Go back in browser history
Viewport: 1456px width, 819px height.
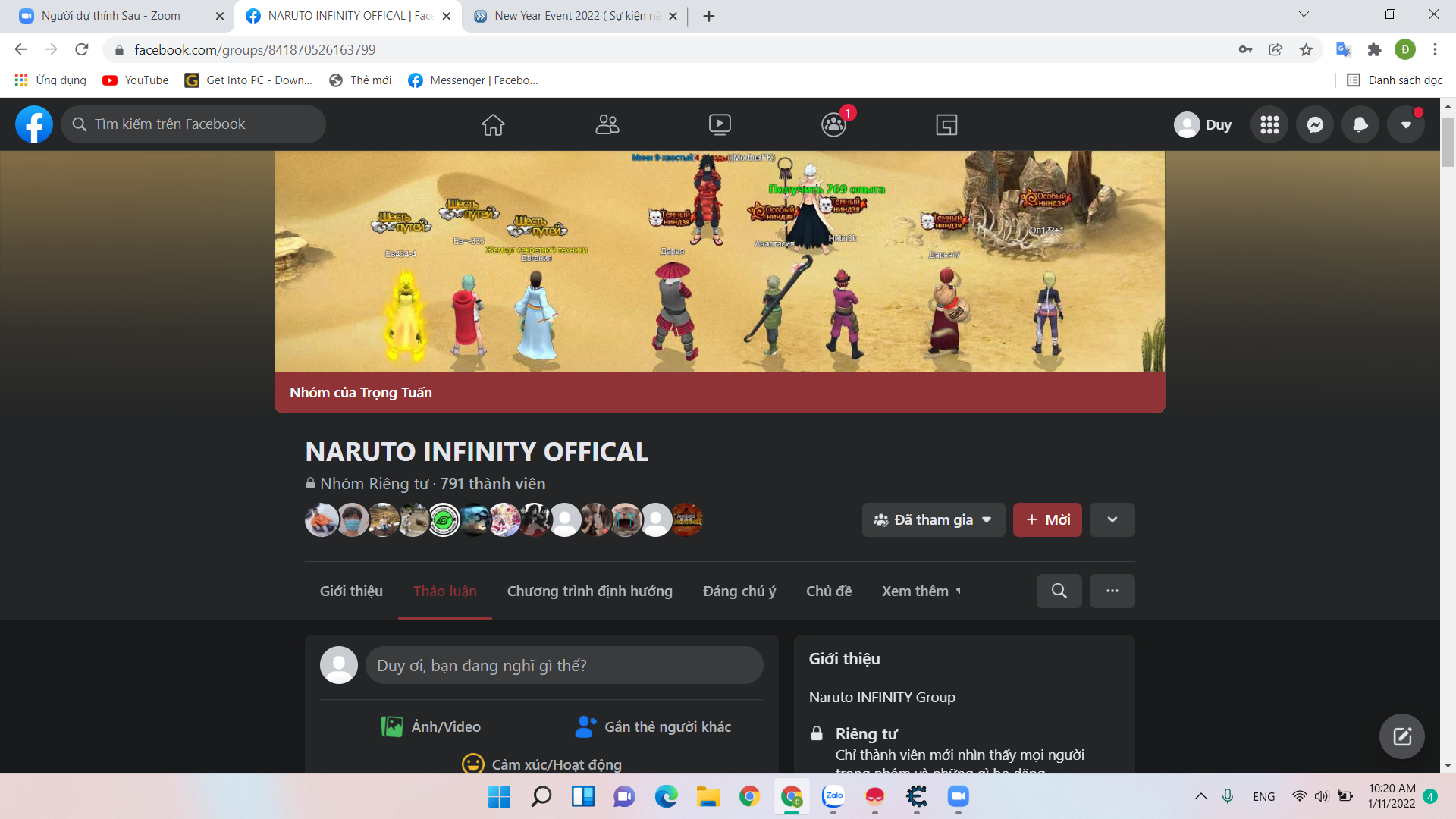tap(20, 49)
